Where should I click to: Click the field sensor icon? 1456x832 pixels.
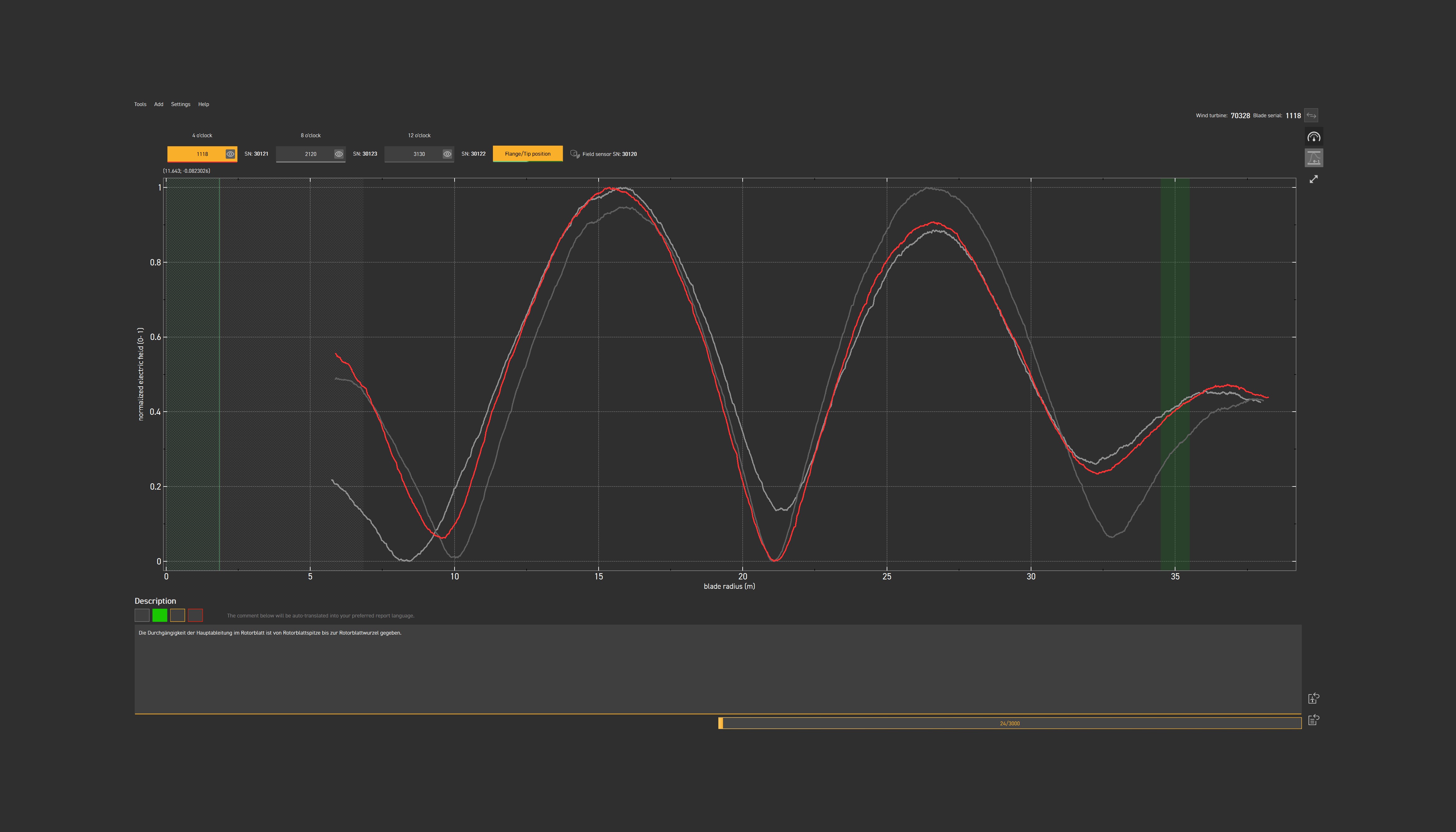tap(575, 154)
